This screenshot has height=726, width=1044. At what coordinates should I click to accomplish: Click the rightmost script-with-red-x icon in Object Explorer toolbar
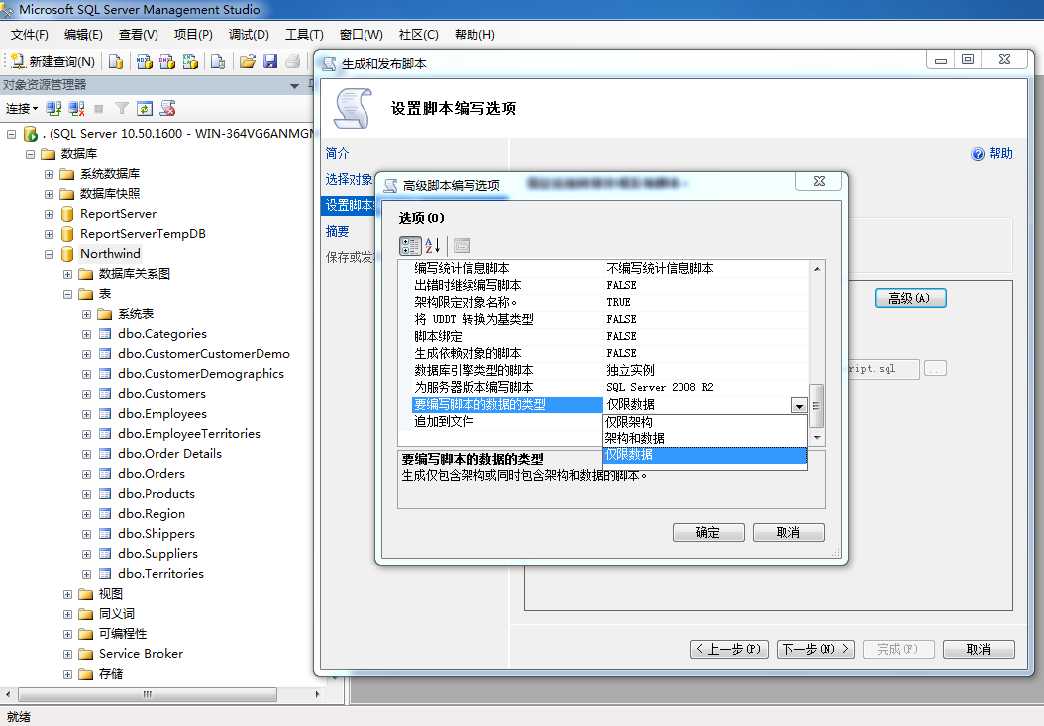[x=167, y=109]
